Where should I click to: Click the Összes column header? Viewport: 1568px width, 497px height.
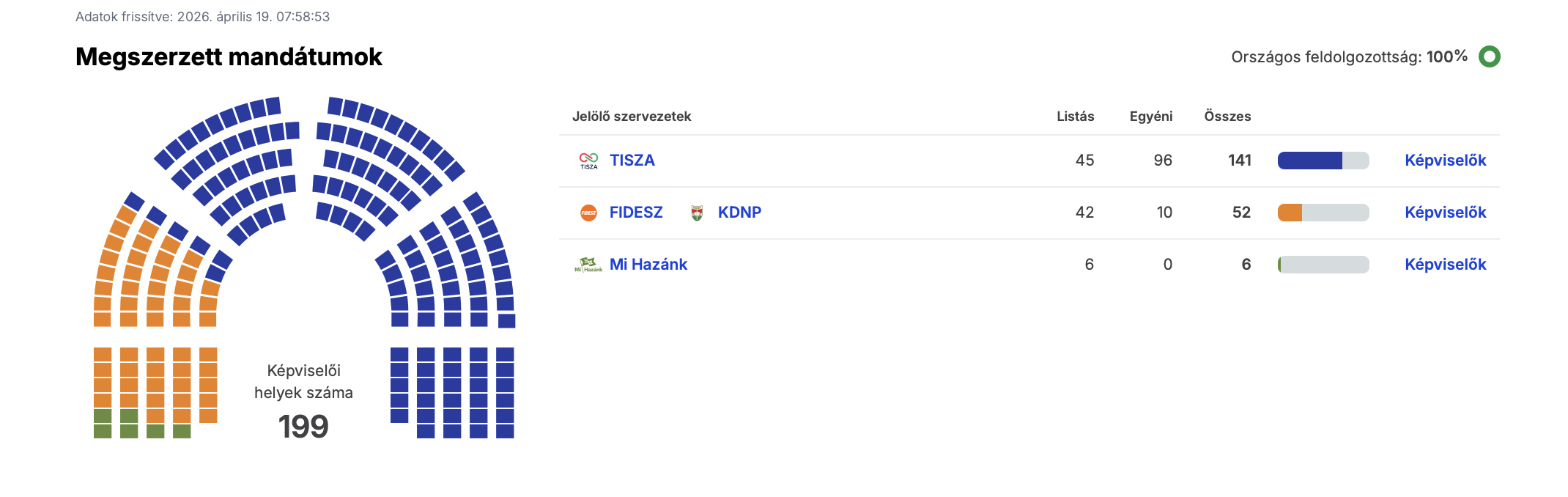(x=1227, y=117)
